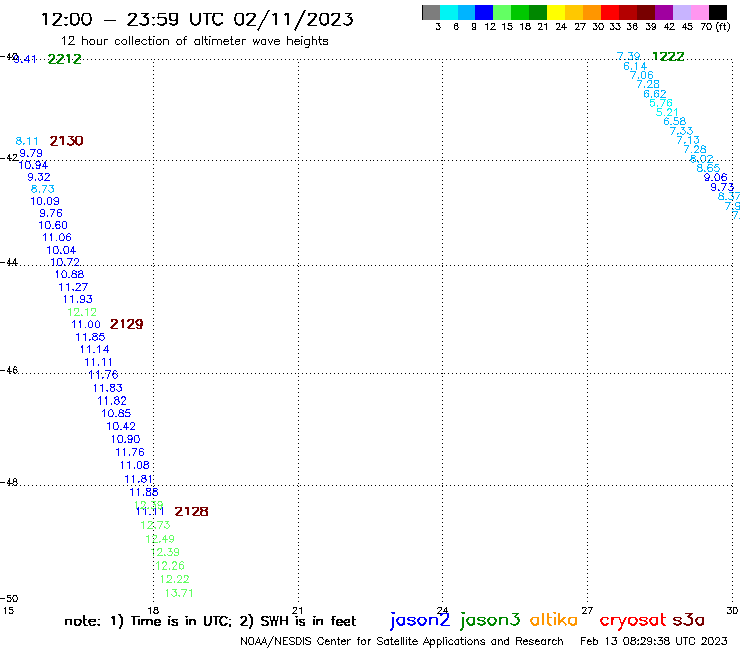Click wave height value 6.58
Viewport: 740px width, 650px height.
(x=675, y=121)
